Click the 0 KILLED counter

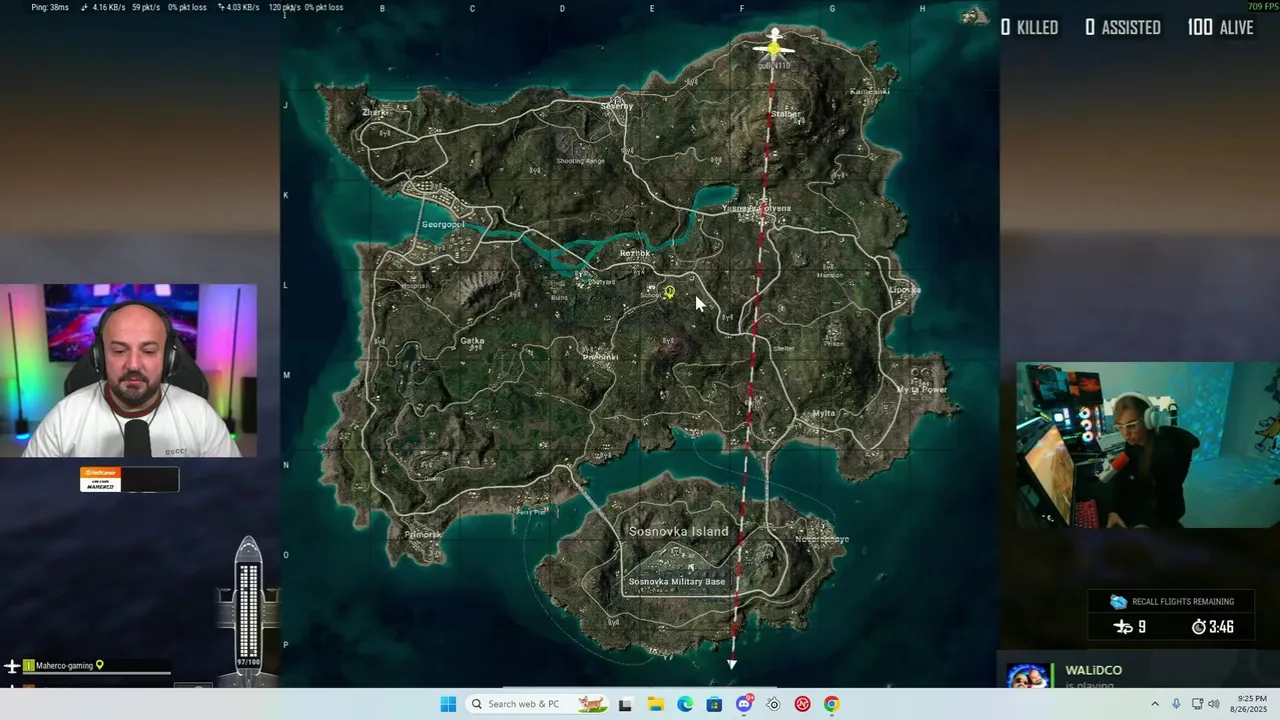pyautogui.click(x=1029, y=28)
